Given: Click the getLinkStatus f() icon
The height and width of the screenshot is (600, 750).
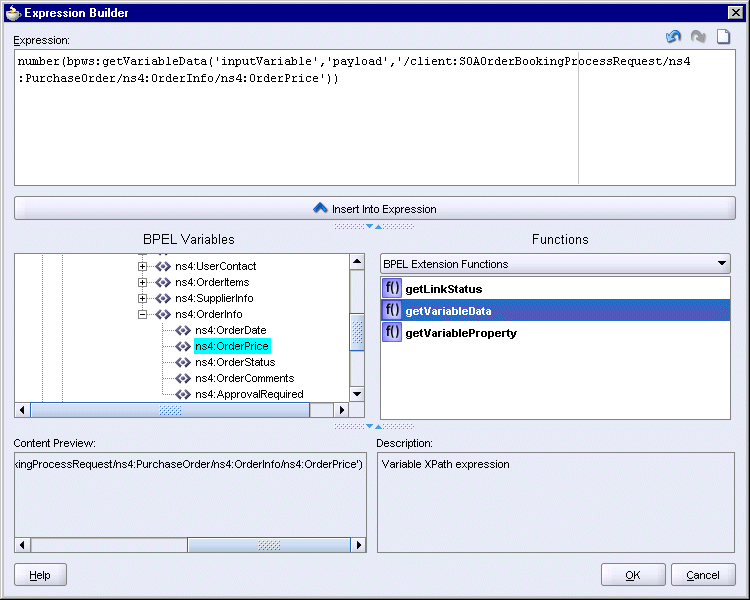Looking at the screenshot, I should pyautogui.click(x=392, y=289).
